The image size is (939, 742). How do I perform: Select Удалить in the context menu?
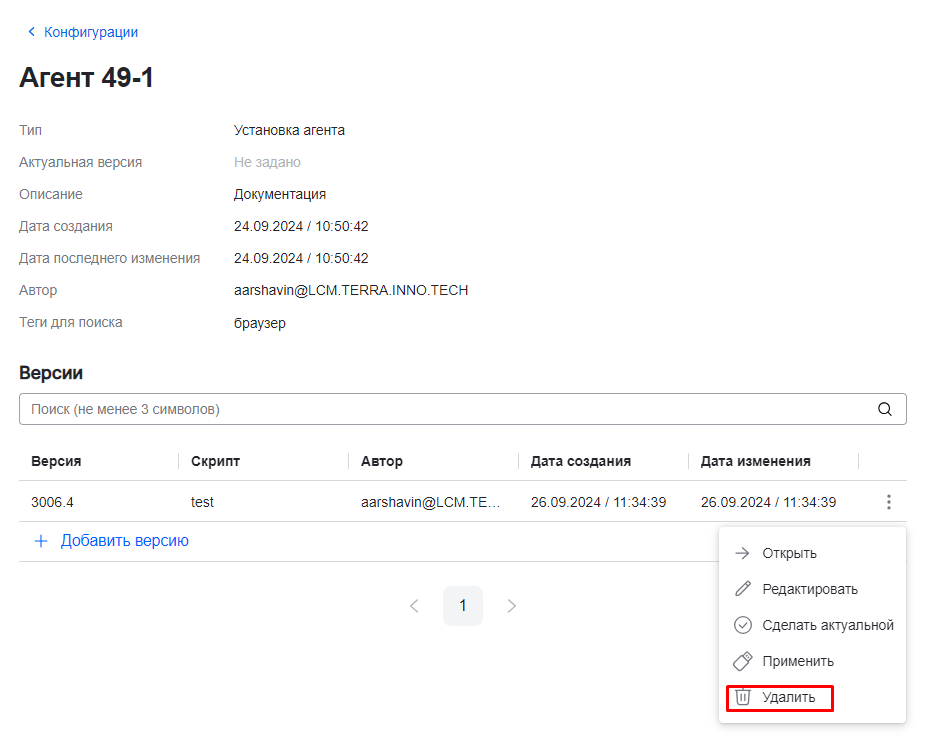pos(788,697)
